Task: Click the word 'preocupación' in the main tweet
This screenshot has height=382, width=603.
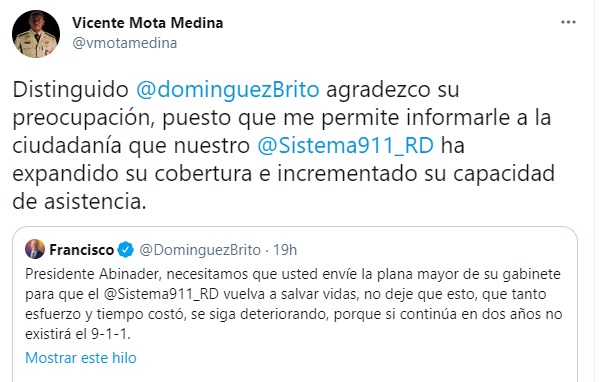Action: point(83,118)
